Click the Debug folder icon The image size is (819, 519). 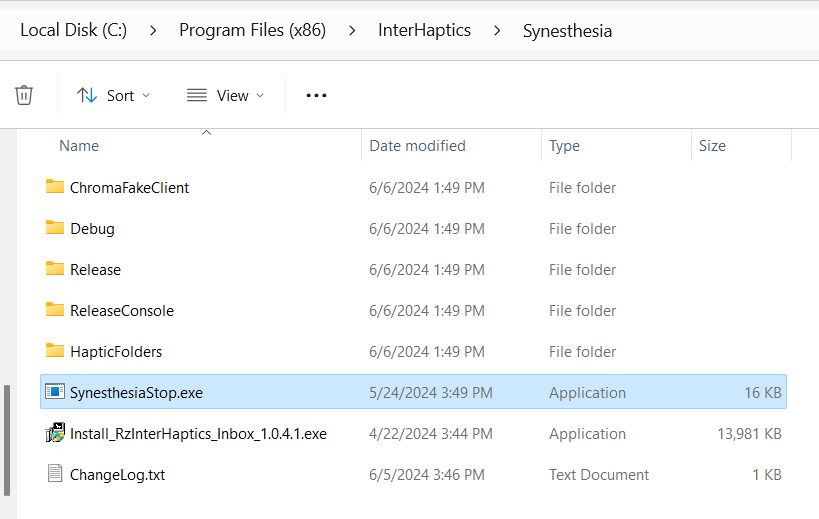(x=55, y=228)
